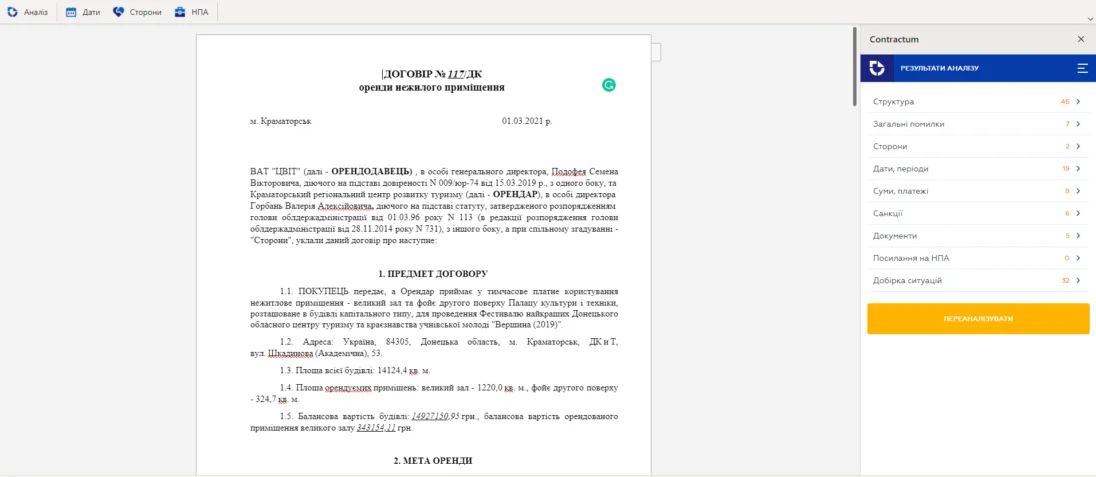Image resolution: width=1096 pixels, height=477 pixels.
Task: Click the Contractum shield logo
Action: tap(877, 68)
